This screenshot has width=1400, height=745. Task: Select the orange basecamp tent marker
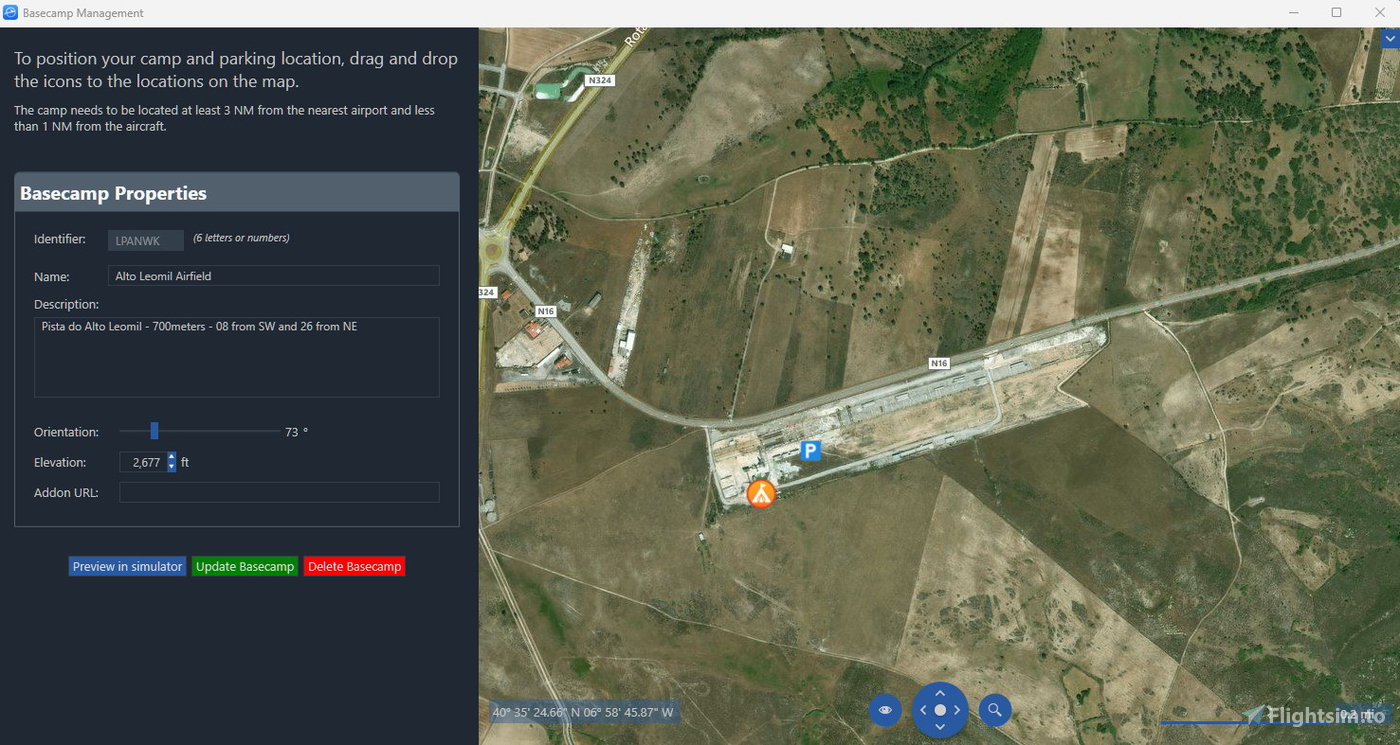tap(760, 492)
